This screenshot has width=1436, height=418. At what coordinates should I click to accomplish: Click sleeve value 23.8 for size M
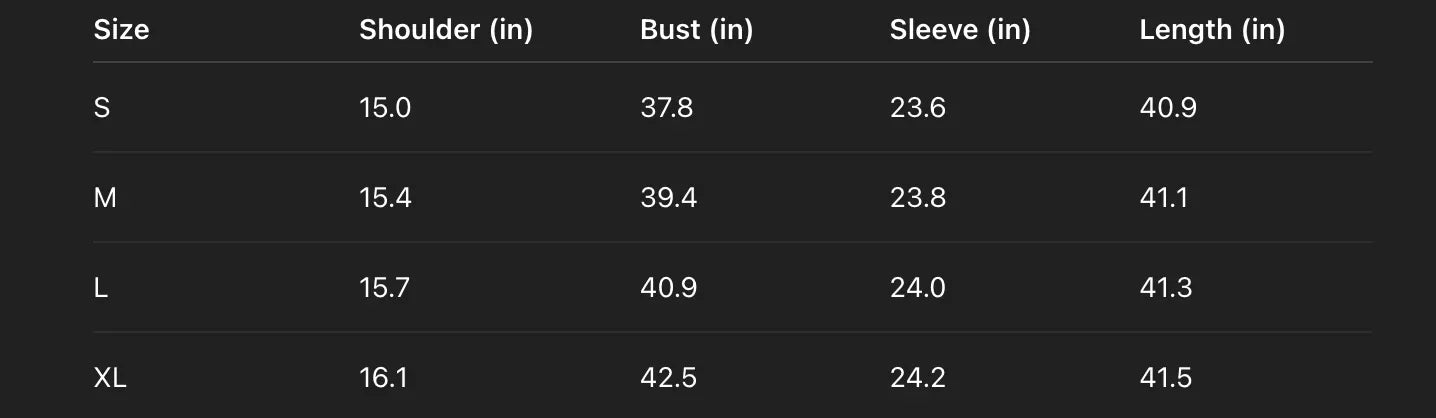(917, 198)
